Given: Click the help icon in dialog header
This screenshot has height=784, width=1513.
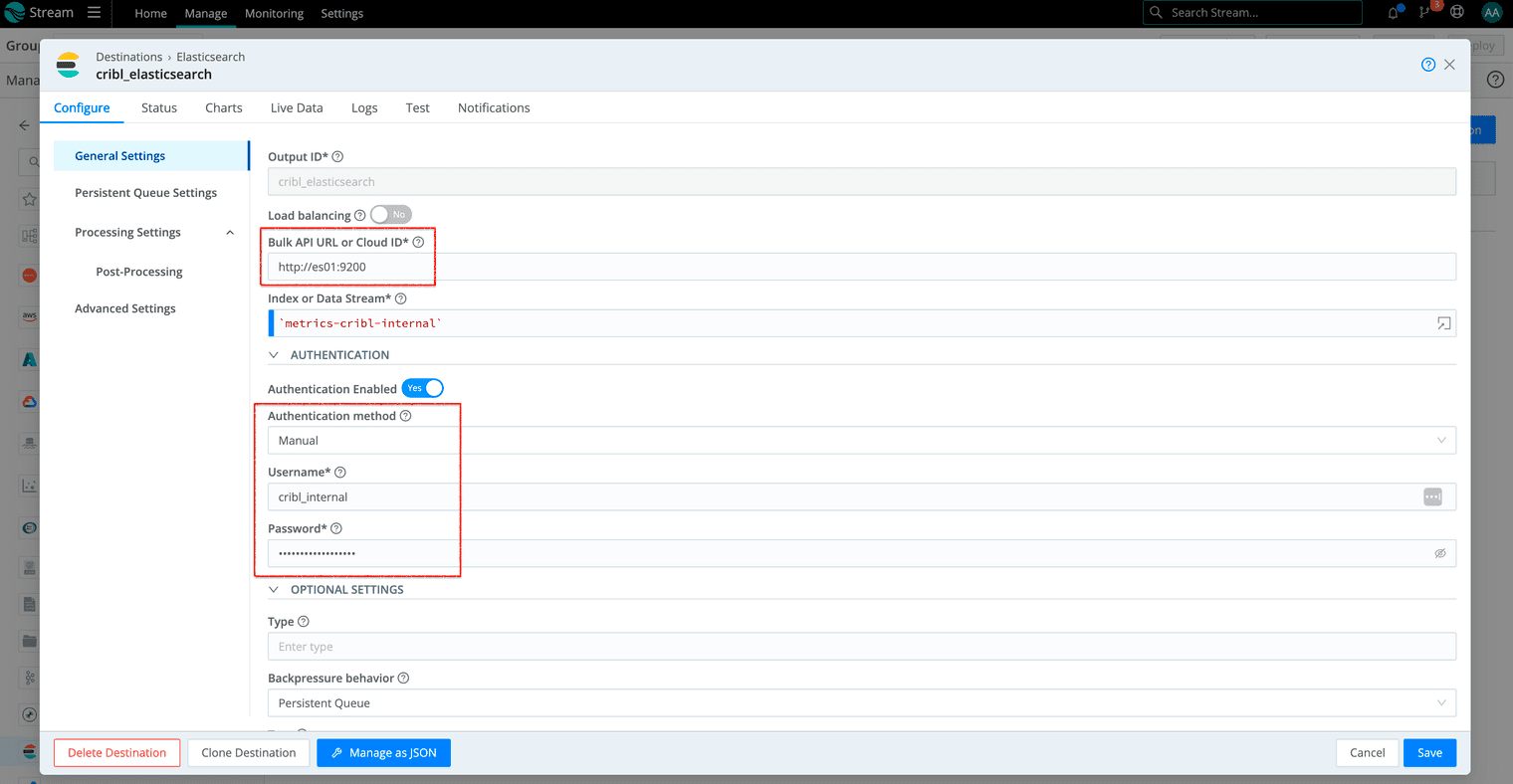Looking at the screenshot, I should coord(1427,65).
